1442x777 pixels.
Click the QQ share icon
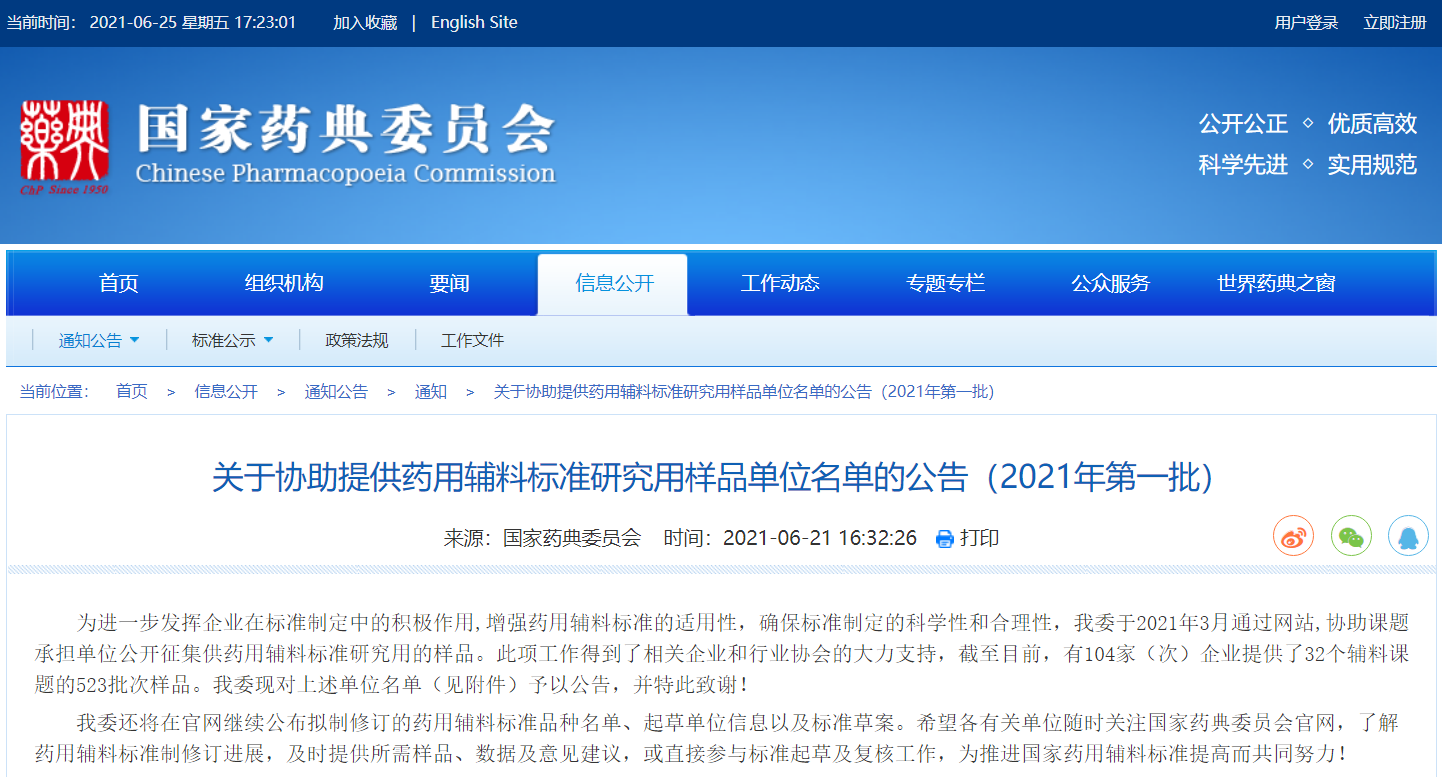(x=1408, y=537)
